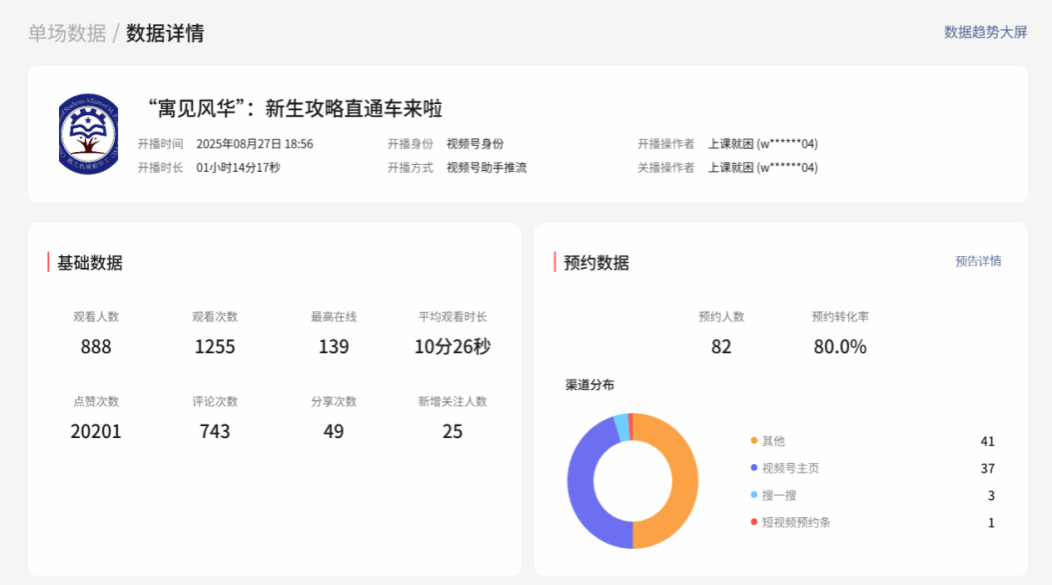Image resolution: width=1052 pixels, height=585 pixels.
Task: Open the 数据趋势大屏 link
Action: pos(985,32)
